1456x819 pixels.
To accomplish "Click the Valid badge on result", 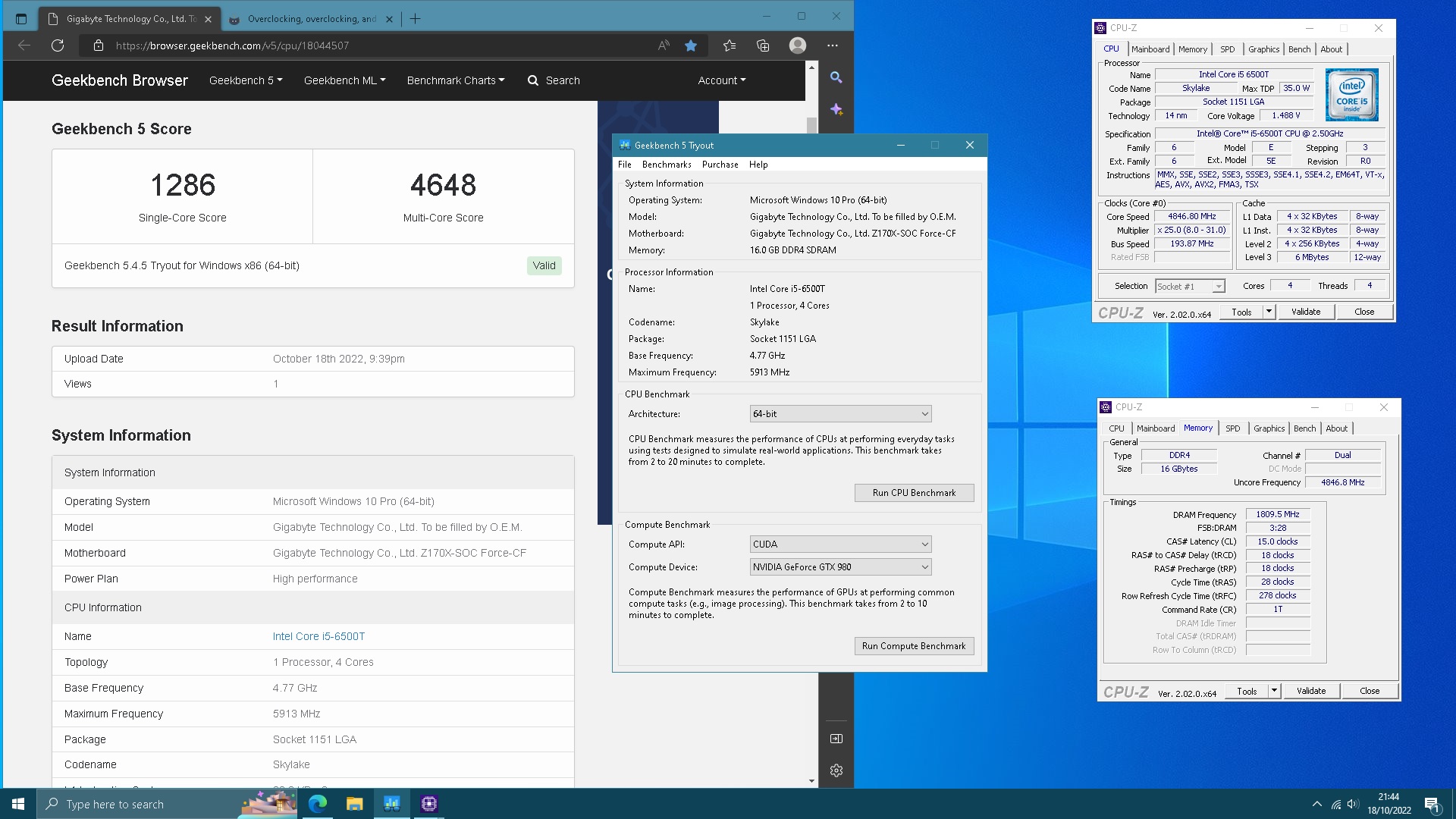I will [x=544, y=265].
